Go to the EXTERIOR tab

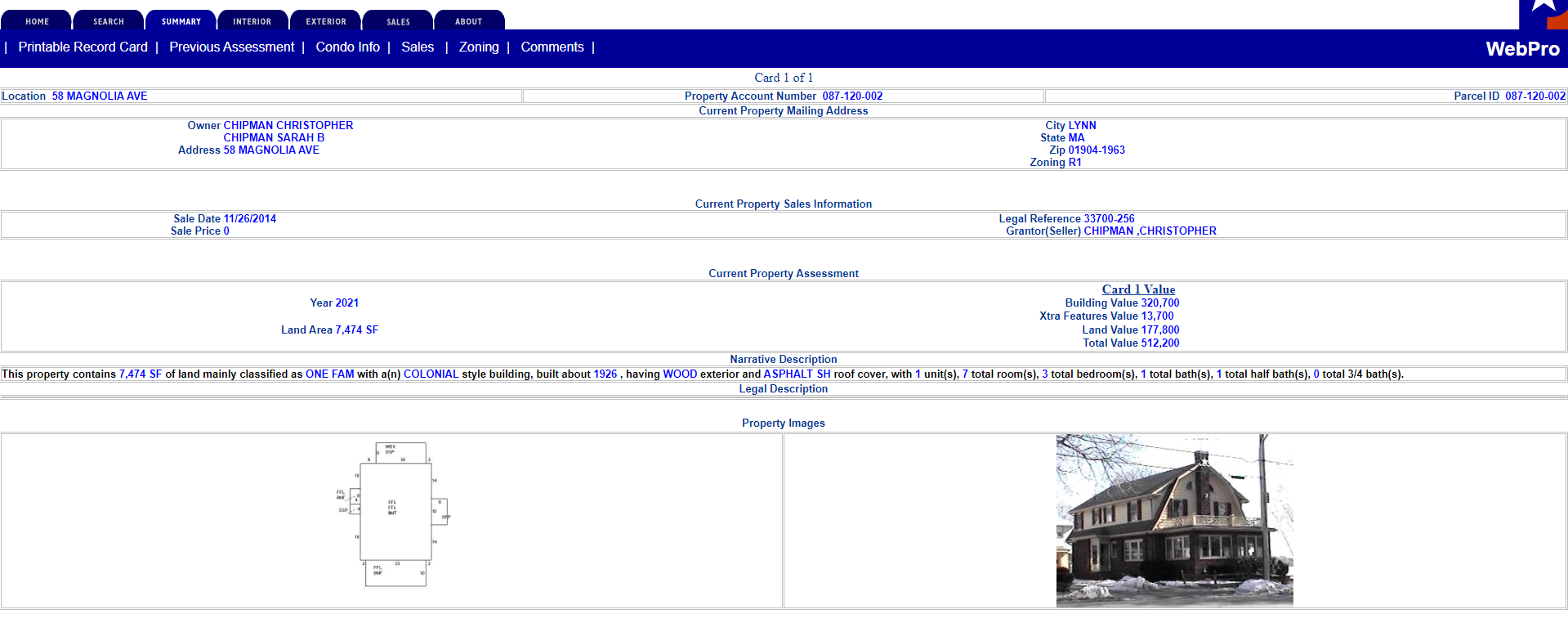click(325, 20)
